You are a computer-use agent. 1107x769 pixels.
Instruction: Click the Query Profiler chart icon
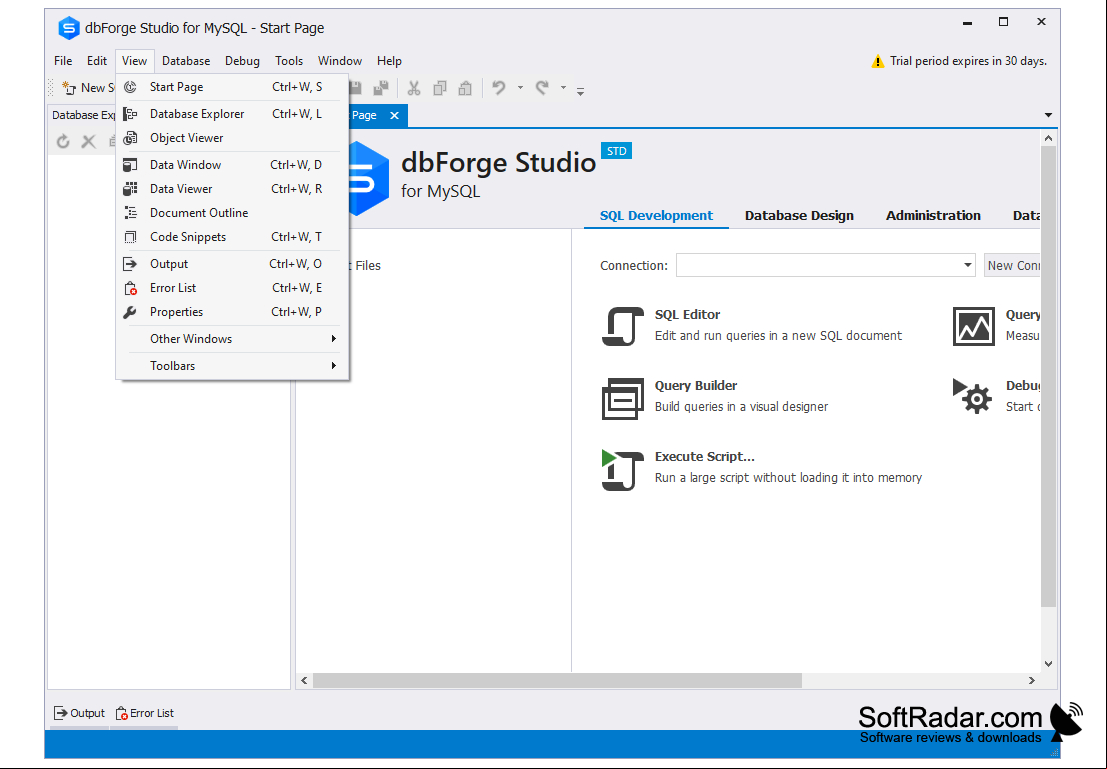pyautogui.click(x=974, y=326)
